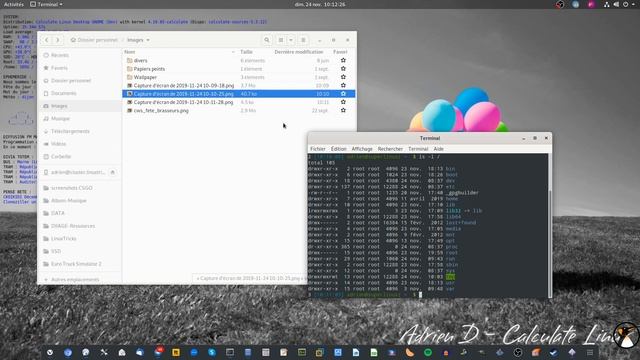
Task: Open Téléchargements in sidebar
Action: pos(80,131)
